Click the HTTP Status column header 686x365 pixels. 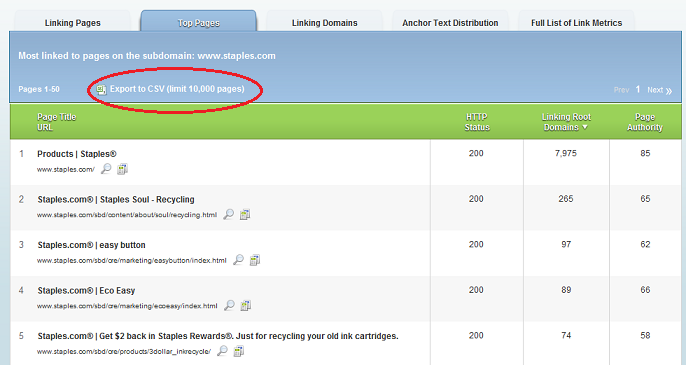pyautogui.click(x=477, y=122)
